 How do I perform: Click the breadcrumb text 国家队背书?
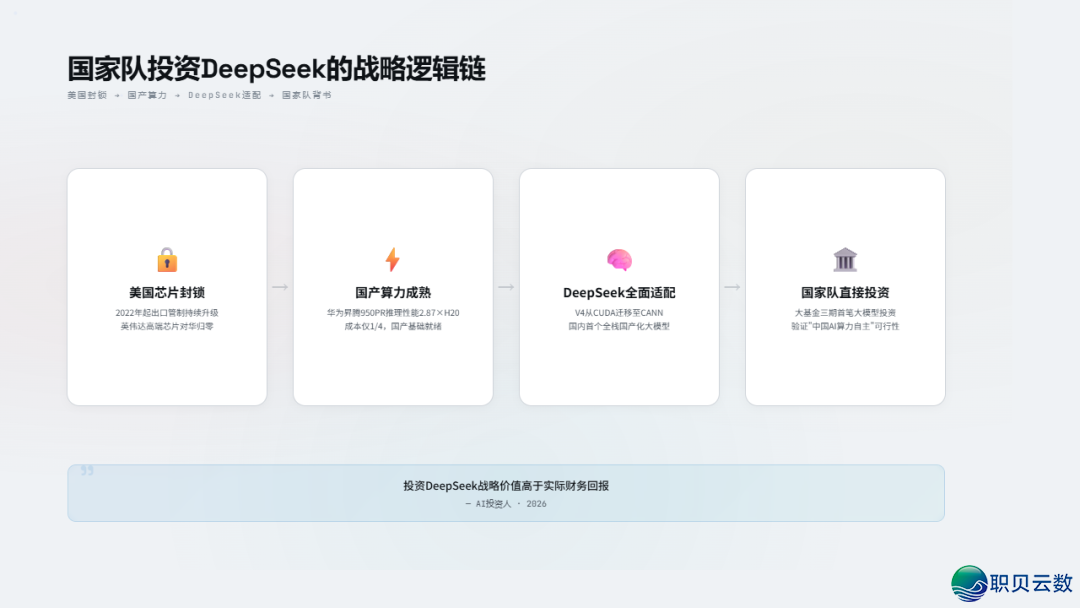click(307, 95)
